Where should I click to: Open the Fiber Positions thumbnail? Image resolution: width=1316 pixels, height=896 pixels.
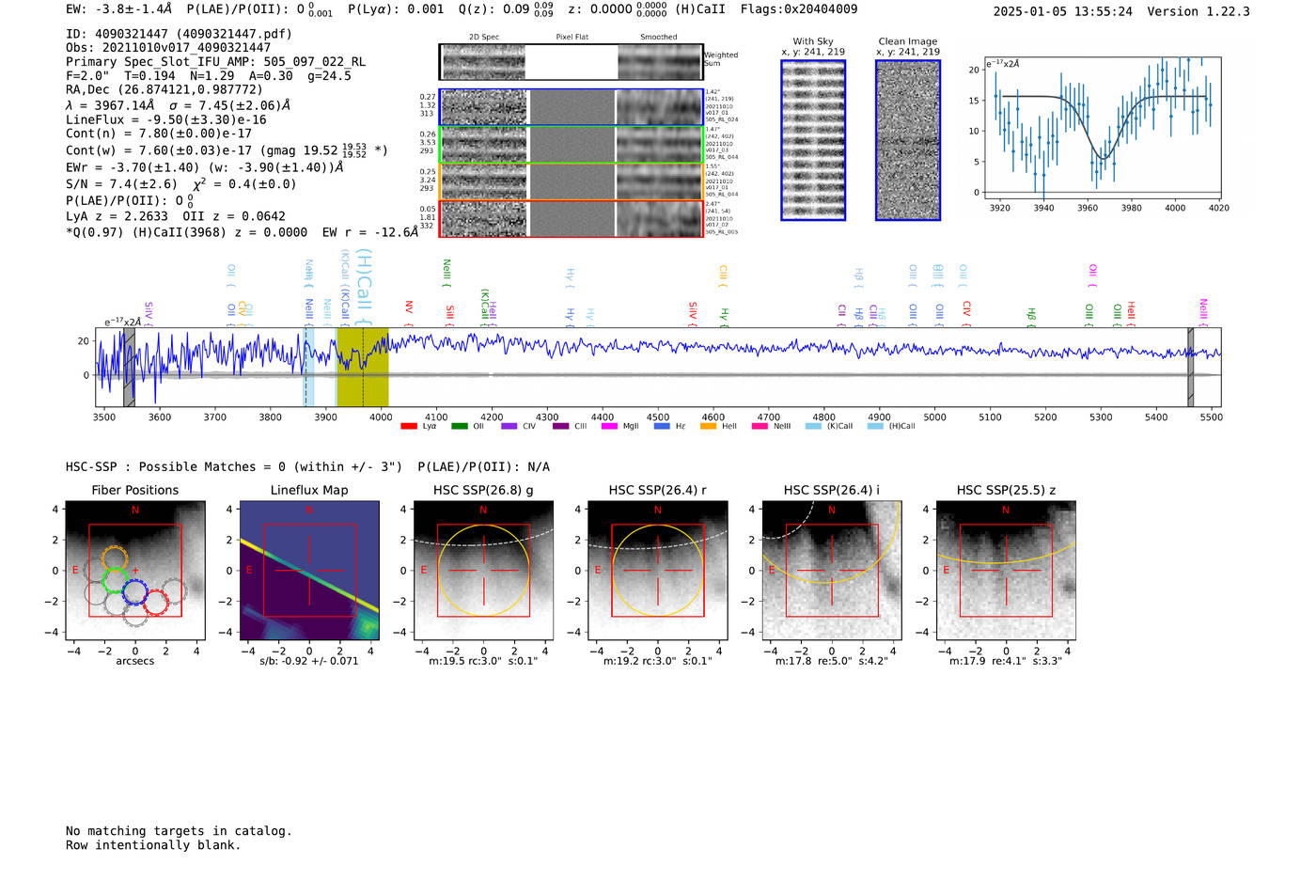(x=134, y=571)
